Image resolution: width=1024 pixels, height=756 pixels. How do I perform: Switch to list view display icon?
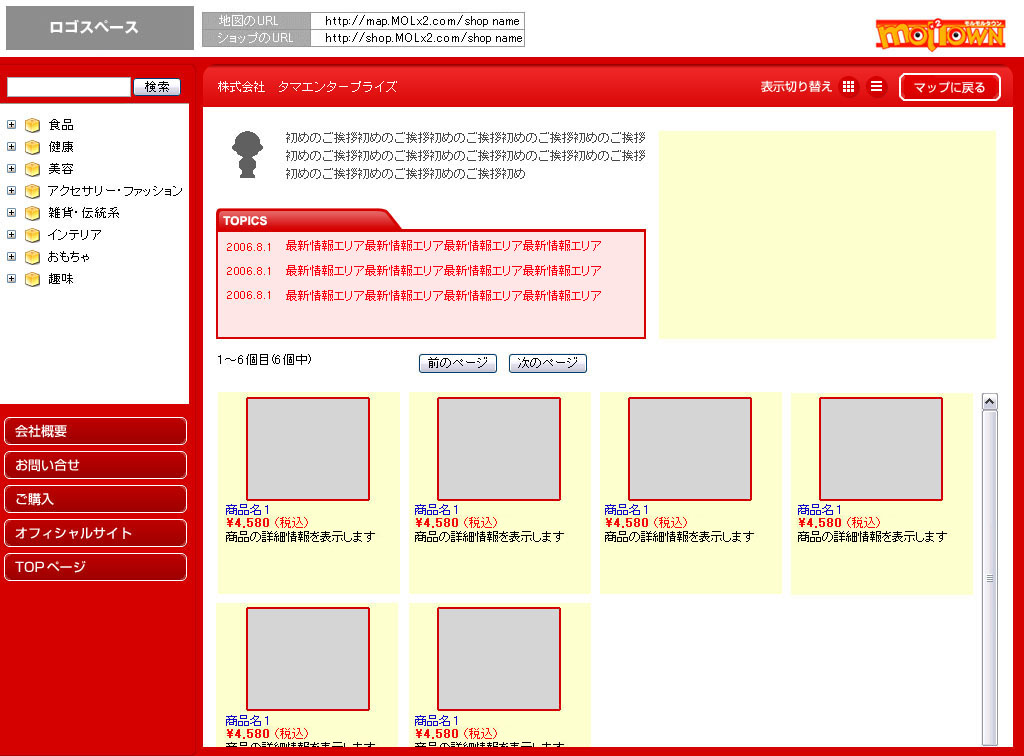(876, 86)
